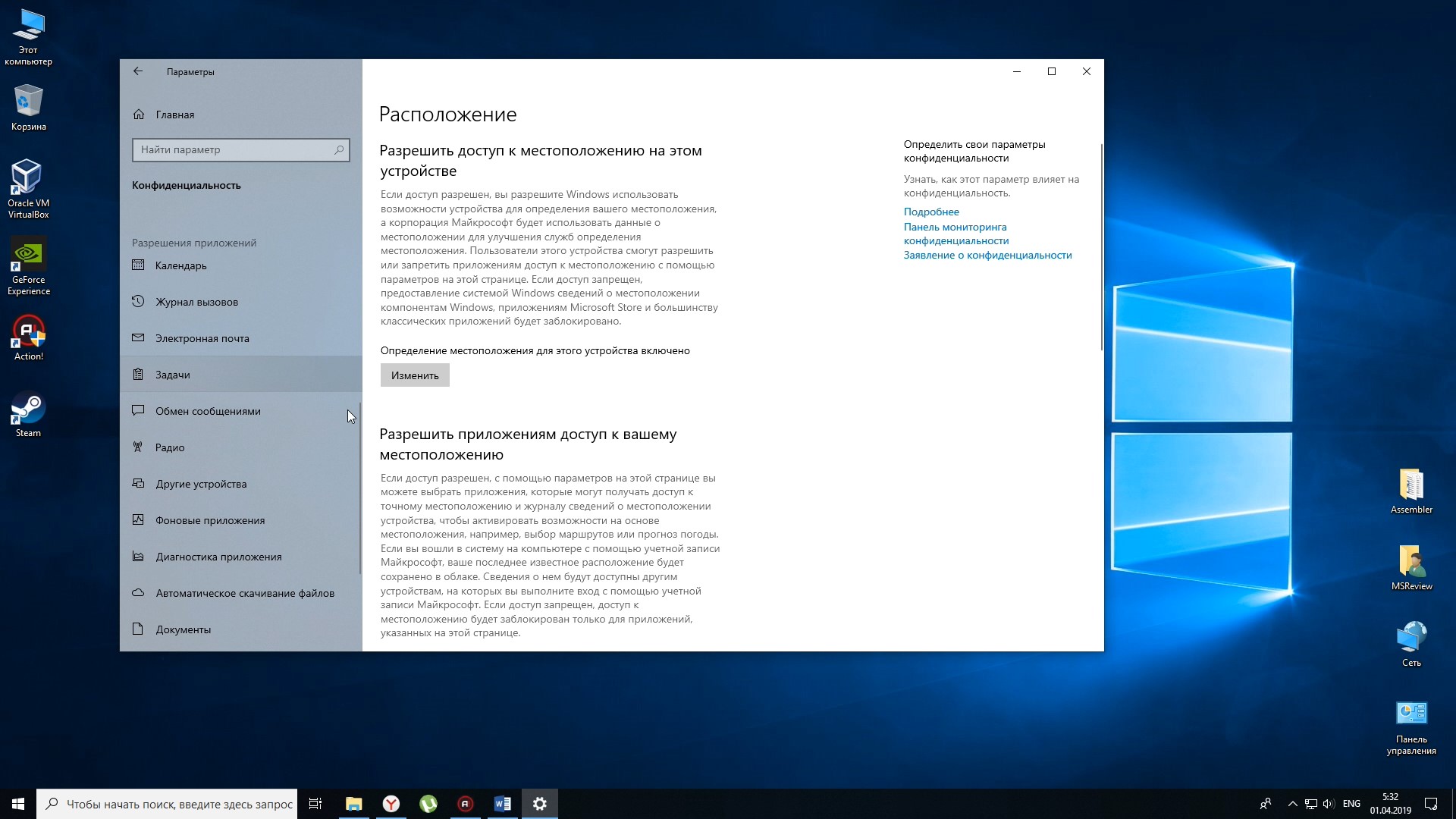Image resolution: width=1456 pixels, height=819 pixels.
Task: Open the Подробнее link
Action: pyautogui.click(x=931, y=212)
